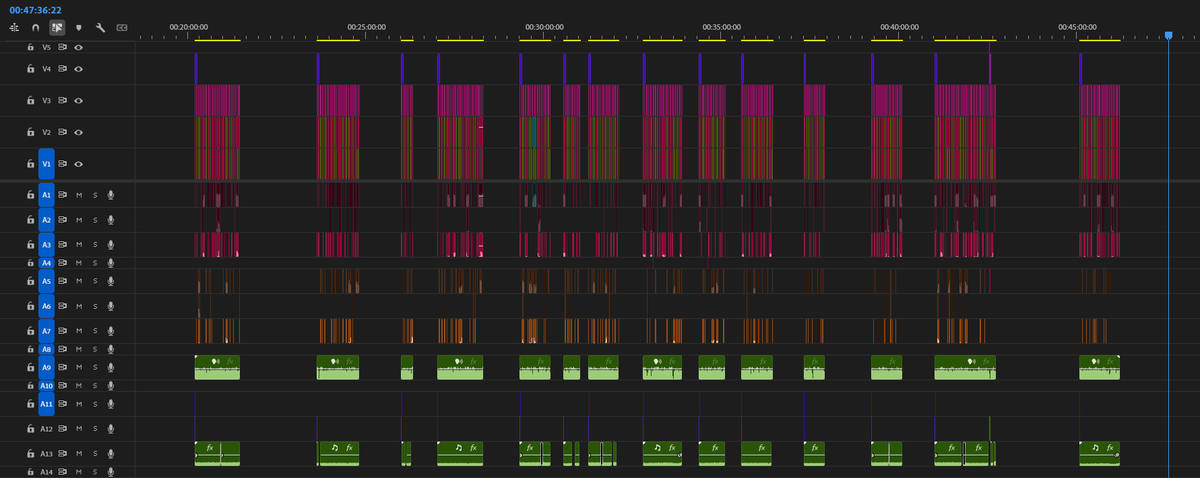The image size is (1200, 478).
Task: Enable A12 track targeting
Action: (x=46, y=428)
